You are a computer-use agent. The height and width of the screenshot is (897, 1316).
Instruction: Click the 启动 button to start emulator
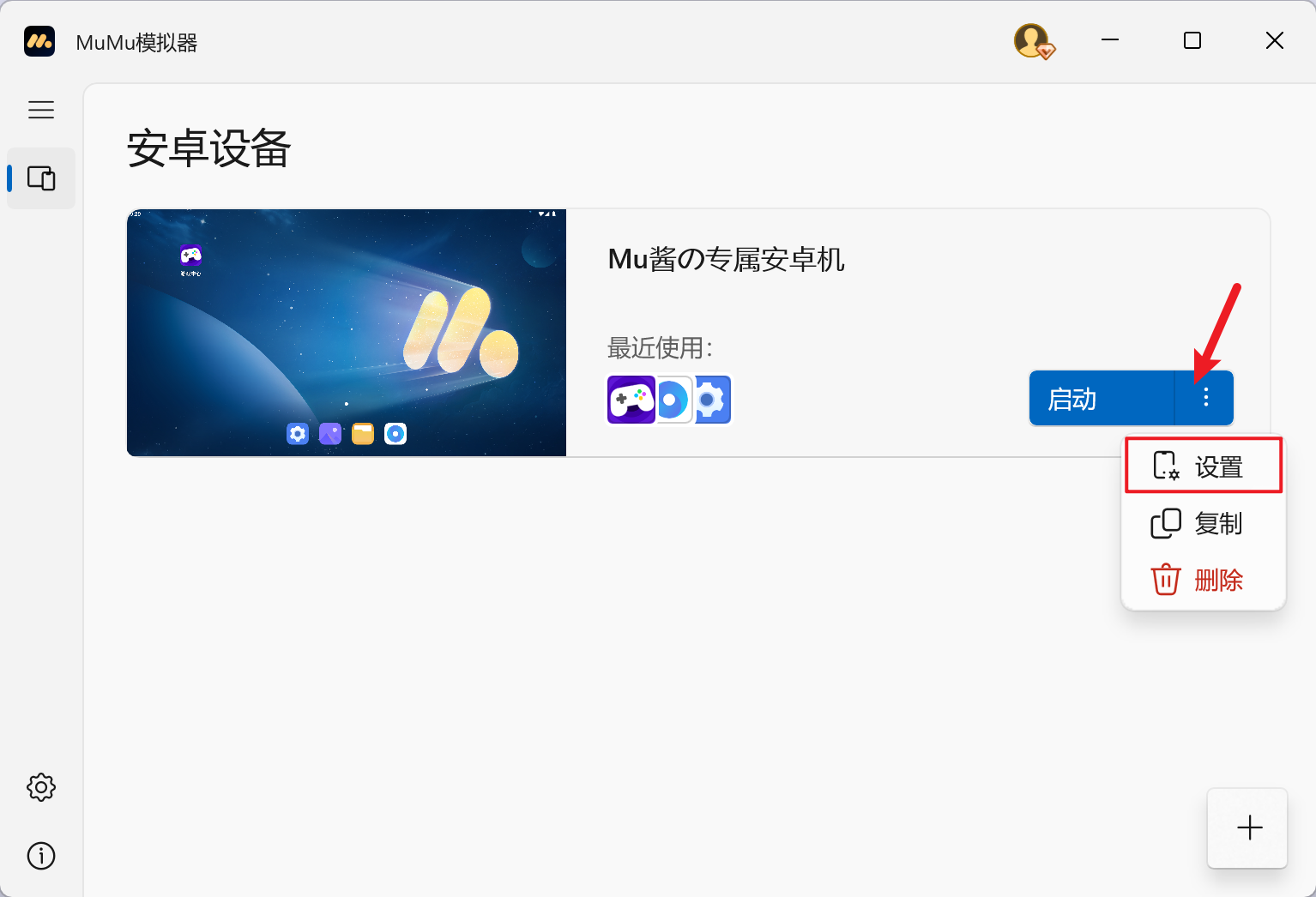(1101, 399)
